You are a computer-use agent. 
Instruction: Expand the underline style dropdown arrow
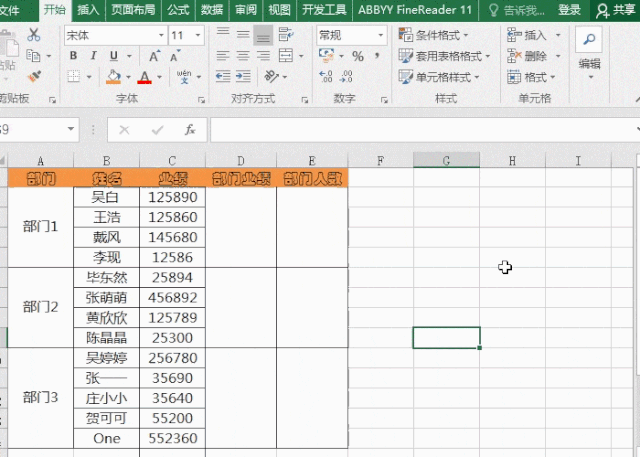[129, 56]
